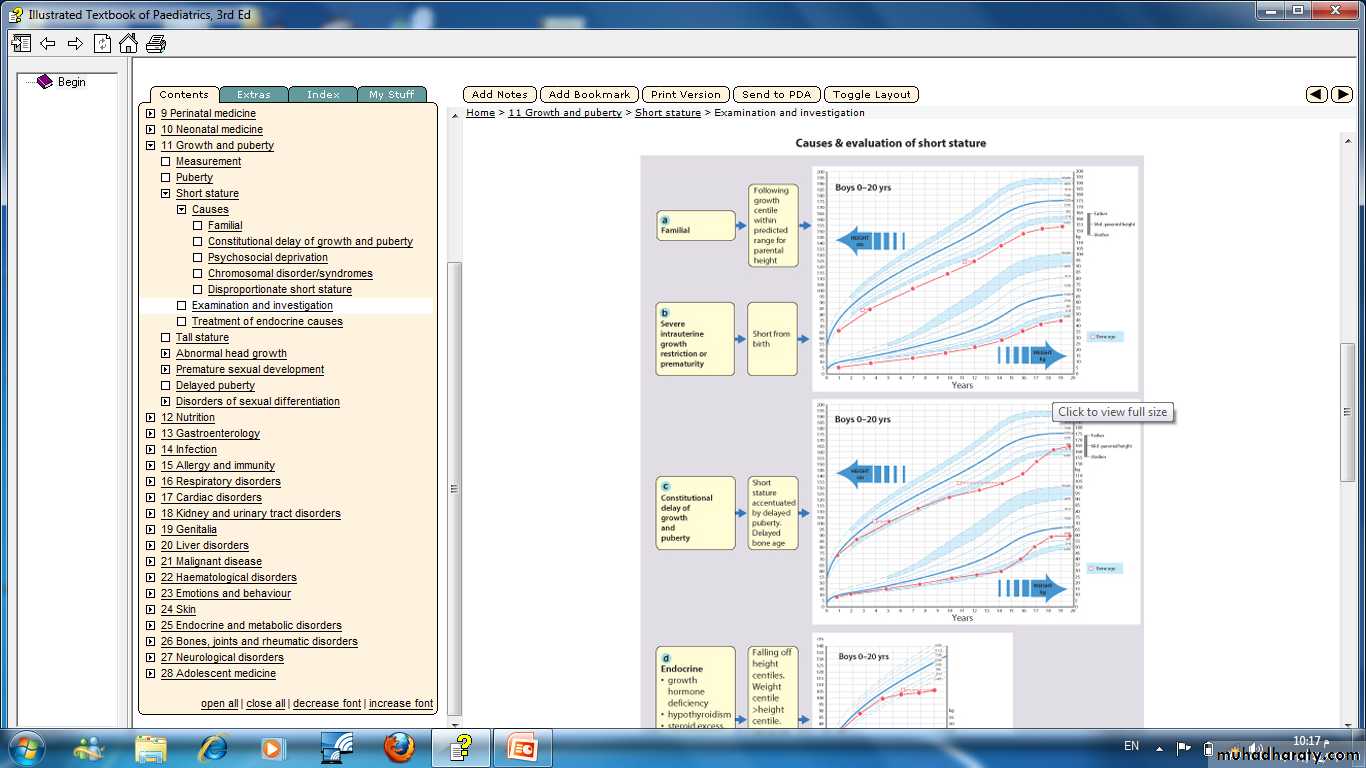Switch to the Index tab
1366x768 pixels.
pos(323,95)
